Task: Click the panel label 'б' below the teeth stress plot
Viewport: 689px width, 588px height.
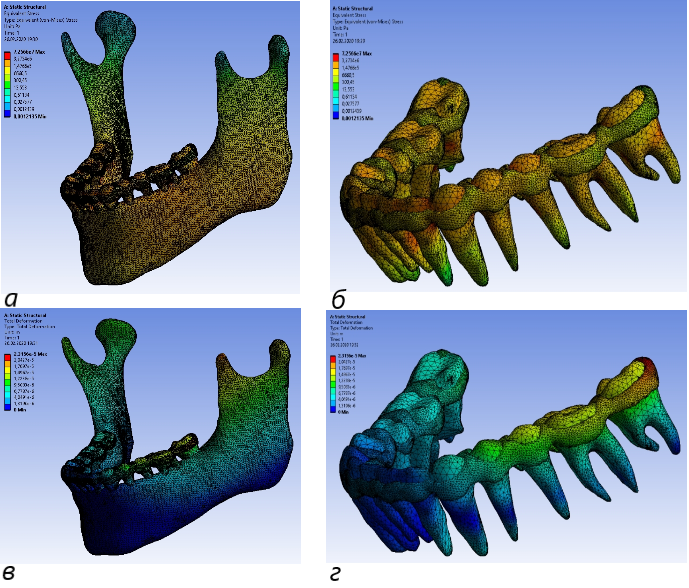Action: click(x=340, y=296)
